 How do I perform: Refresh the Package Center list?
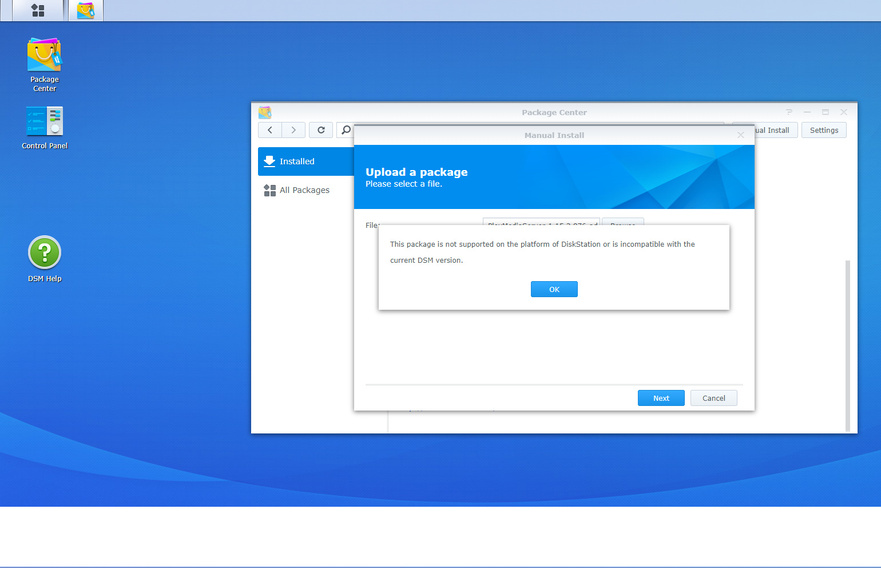tap(321, 130)
